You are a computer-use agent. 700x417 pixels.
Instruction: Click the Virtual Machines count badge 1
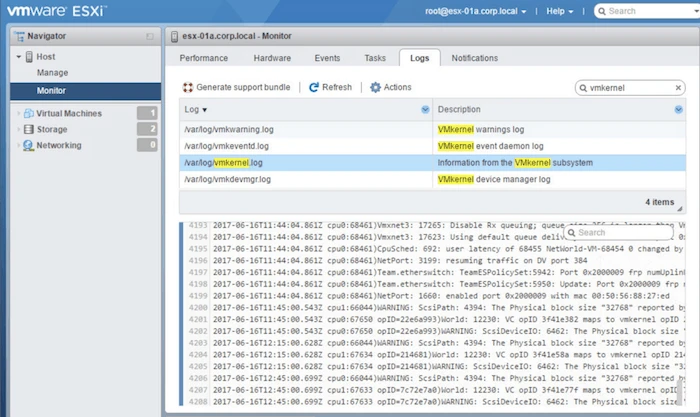coord(147,113)
